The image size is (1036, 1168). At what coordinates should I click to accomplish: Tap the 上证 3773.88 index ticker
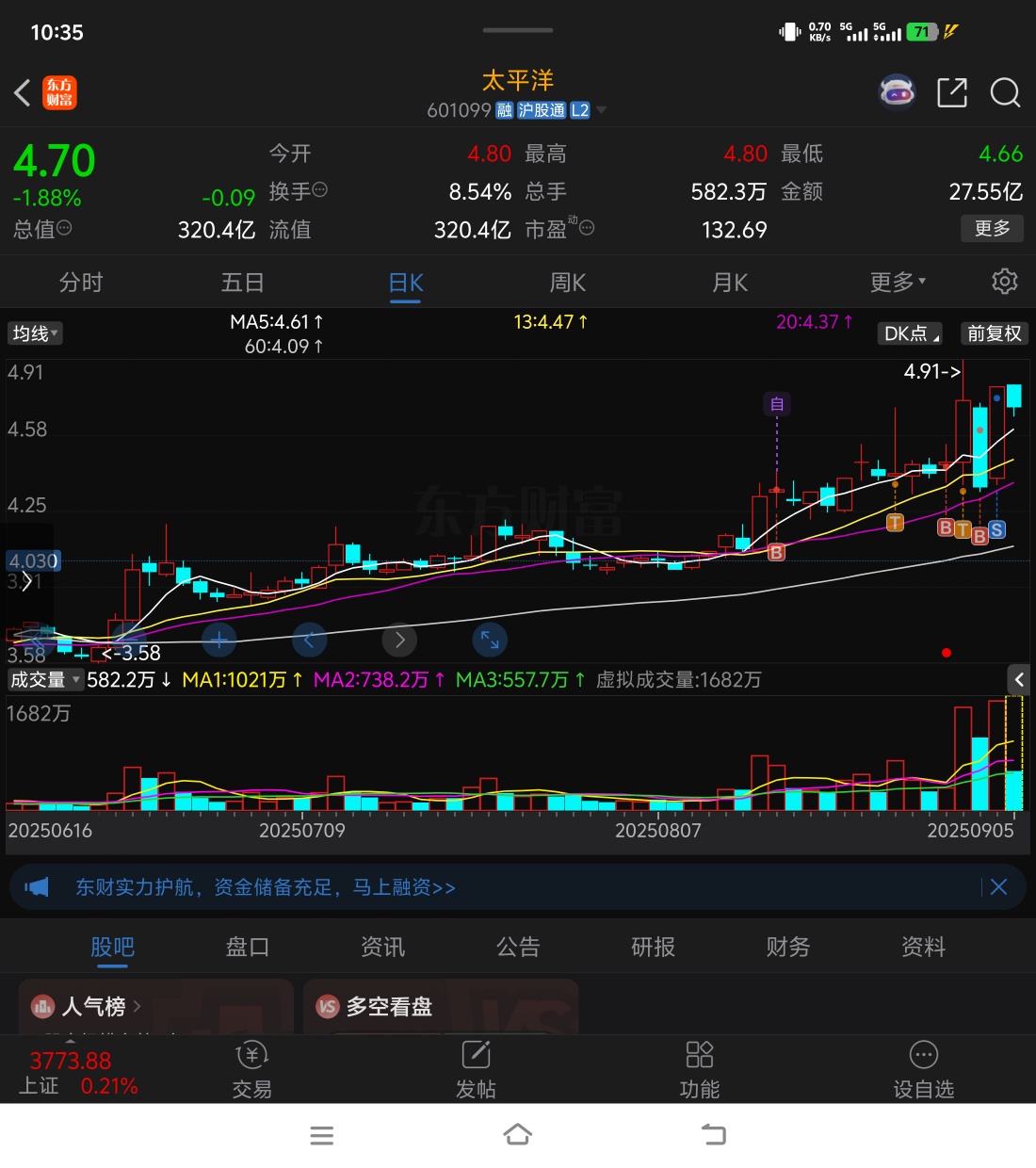78,1073
